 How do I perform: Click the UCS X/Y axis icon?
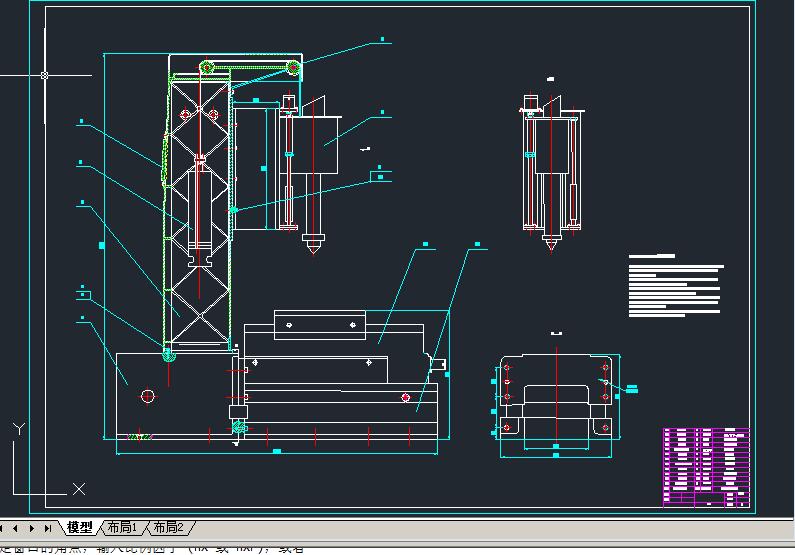[48, 459]
